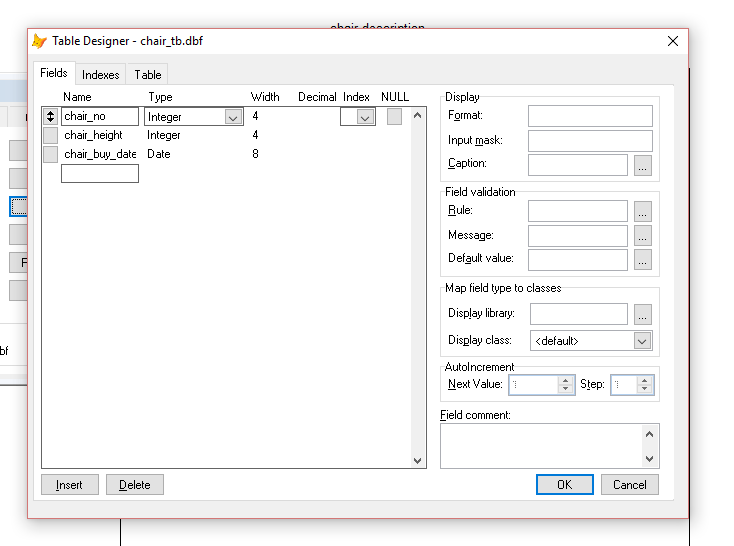Screen dimensions: 734x546
Task: Select the chair_height row selector button
Action: pos(51,135)
